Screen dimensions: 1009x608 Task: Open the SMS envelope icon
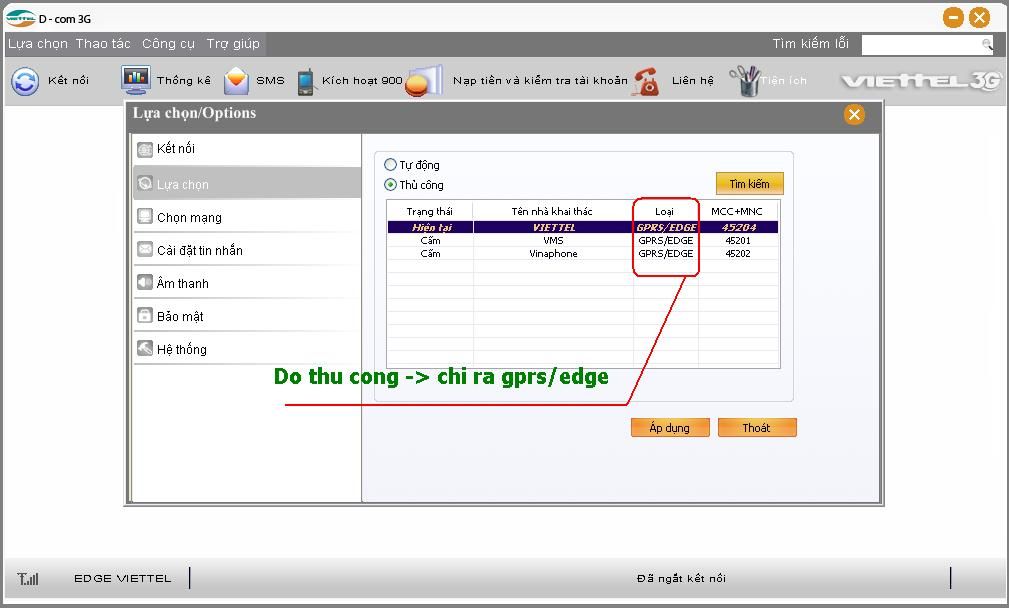click(x=236, y=81)
